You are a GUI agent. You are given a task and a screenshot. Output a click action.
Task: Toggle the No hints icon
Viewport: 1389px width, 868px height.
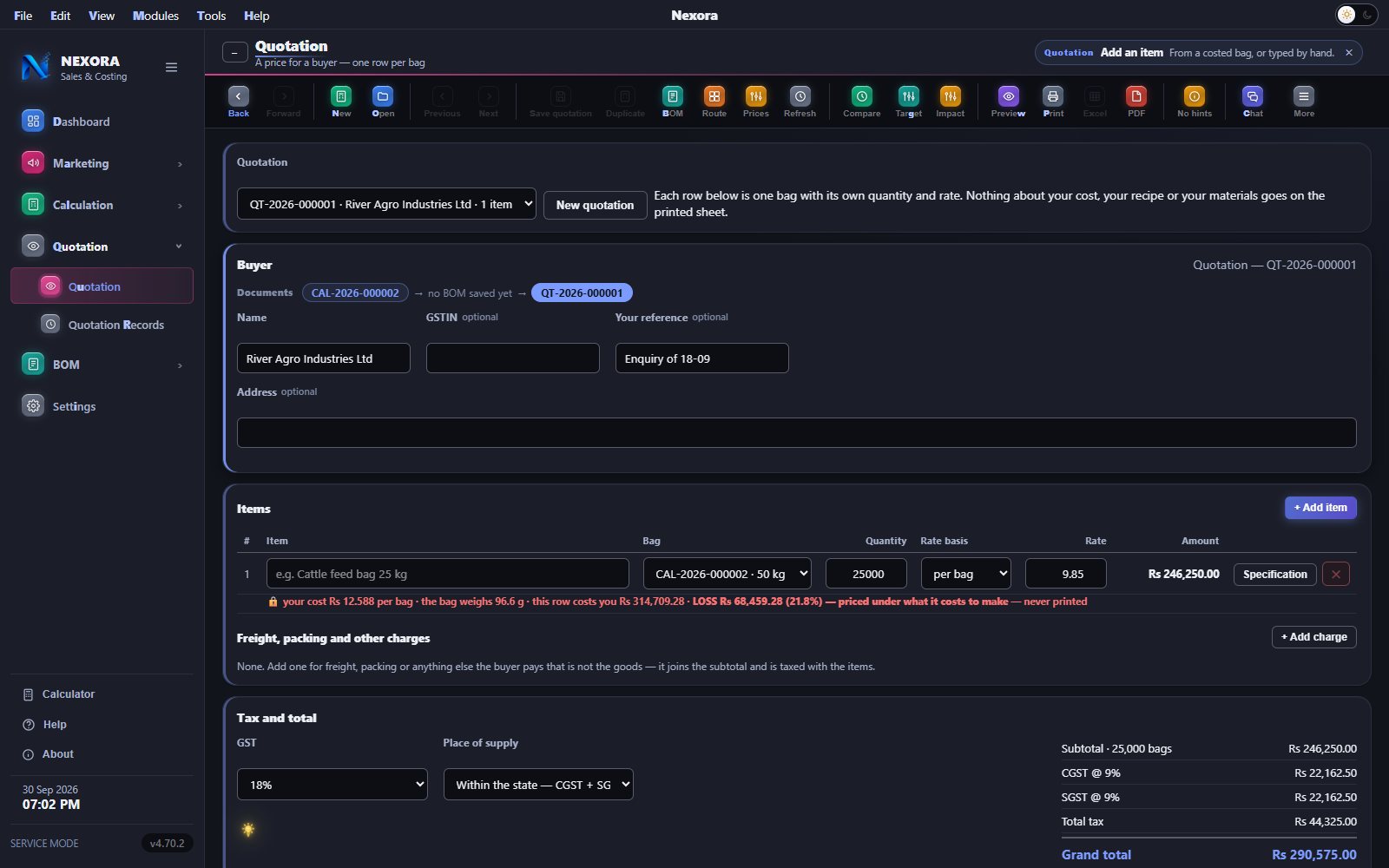[x=1195, y=96]
